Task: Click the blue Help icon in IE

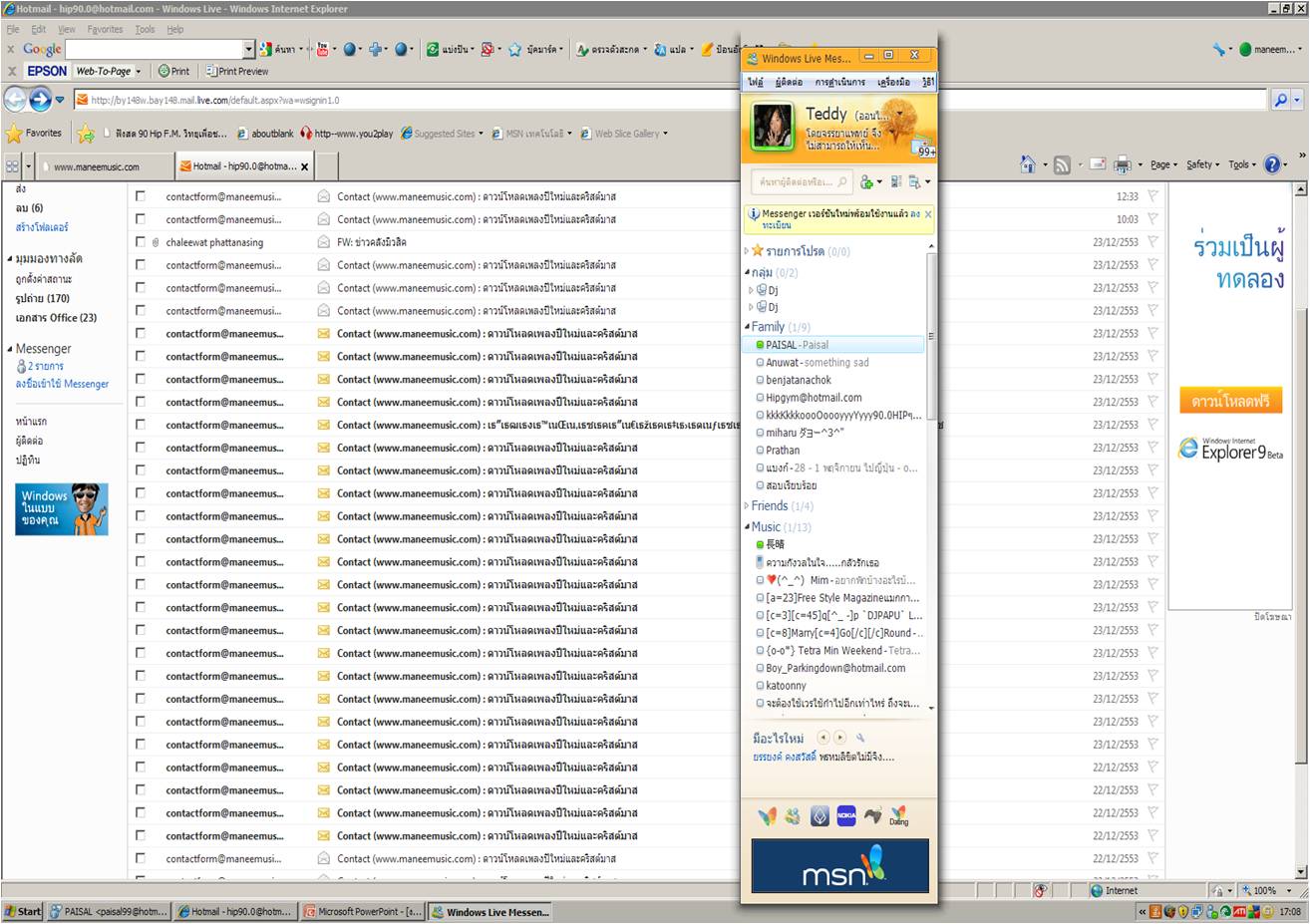Action: (1272, 164)
